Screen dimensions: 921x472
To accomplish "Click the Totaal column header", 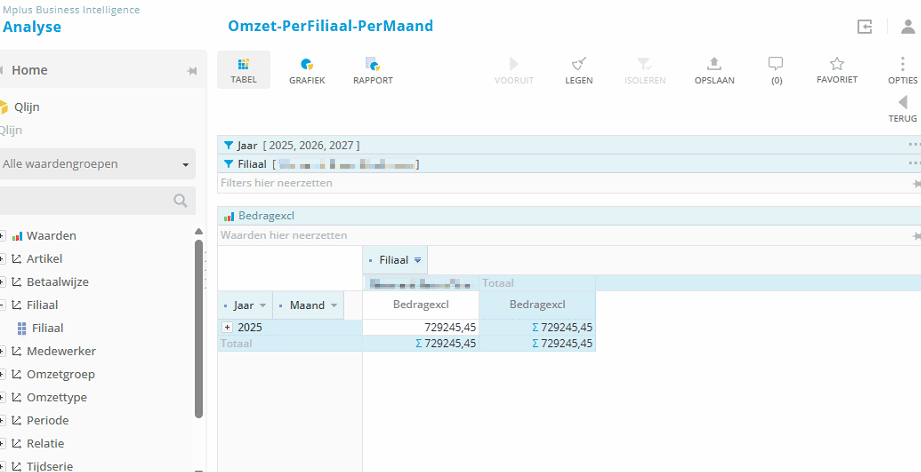I will (x=498, y=283).
